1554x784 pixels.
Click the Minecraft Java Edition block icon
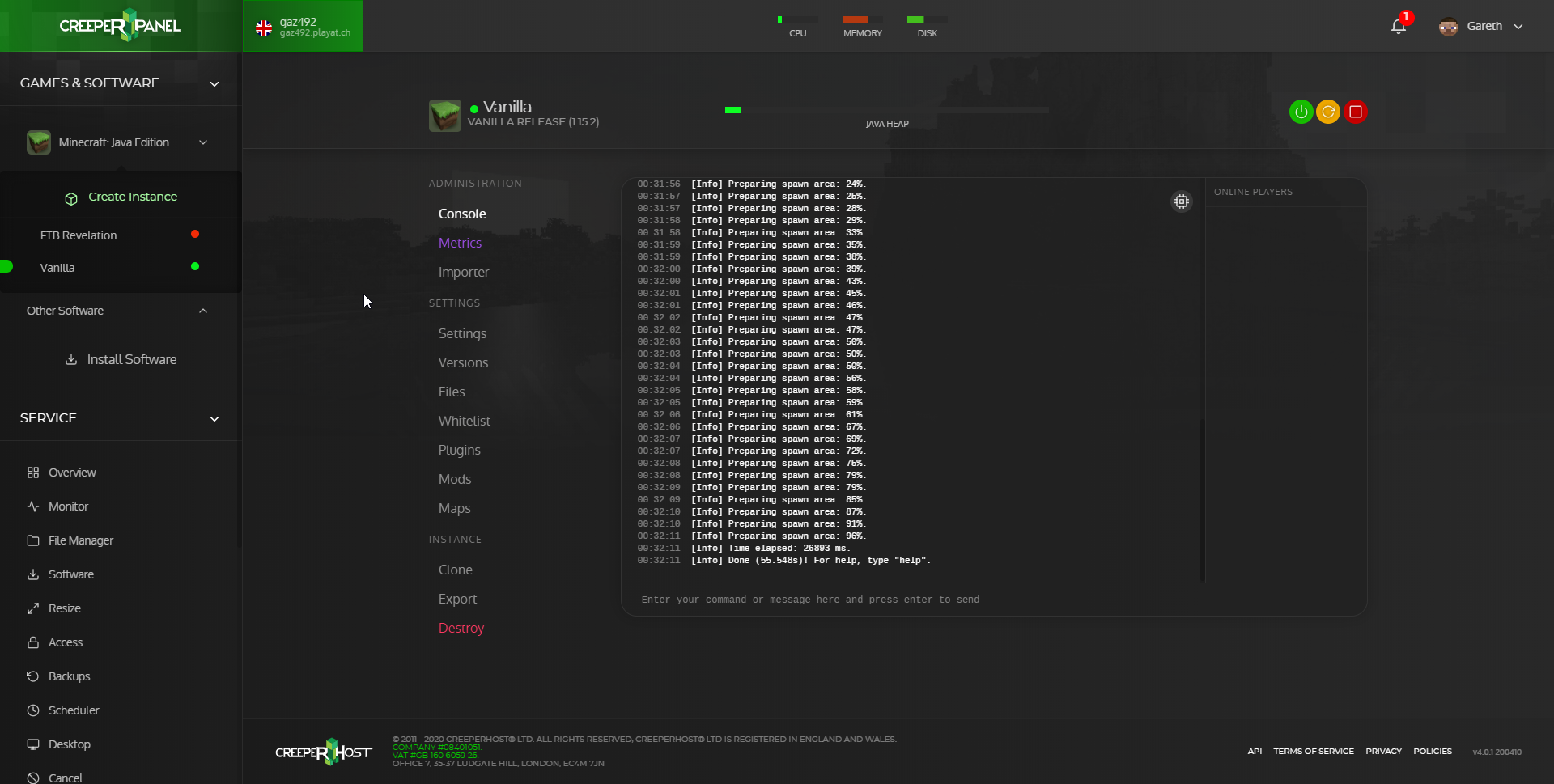[39, 142]
